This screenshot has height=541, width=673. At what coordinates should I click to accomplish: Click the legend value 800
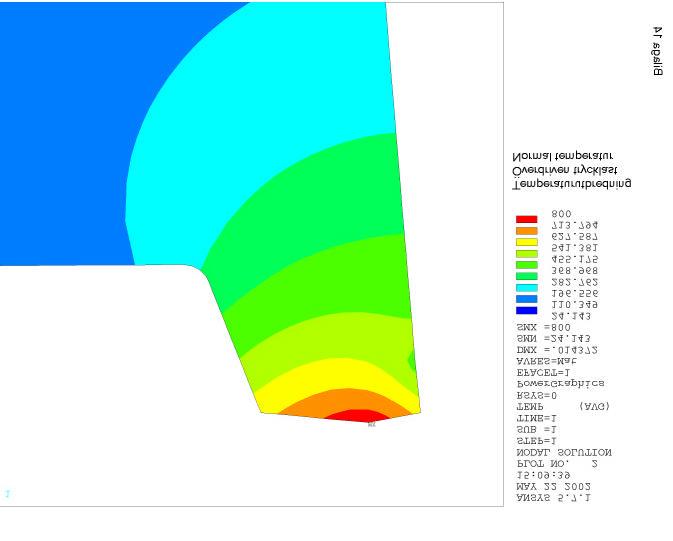(561, 214)
